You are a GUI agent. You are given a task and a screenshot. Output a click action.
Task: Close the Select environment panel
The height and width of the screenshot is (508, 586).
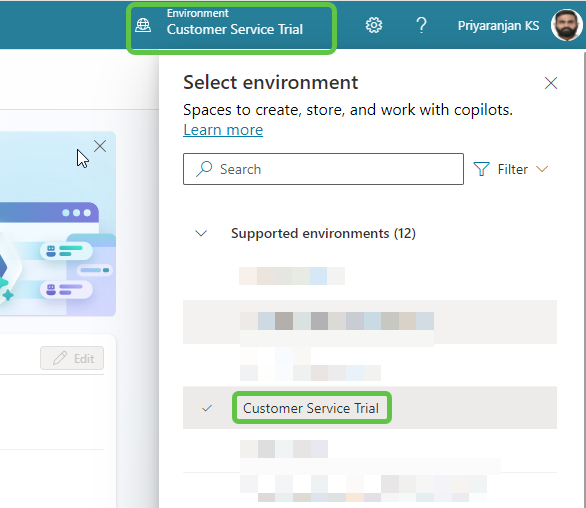pyautogui.click(x=550, y=83)
